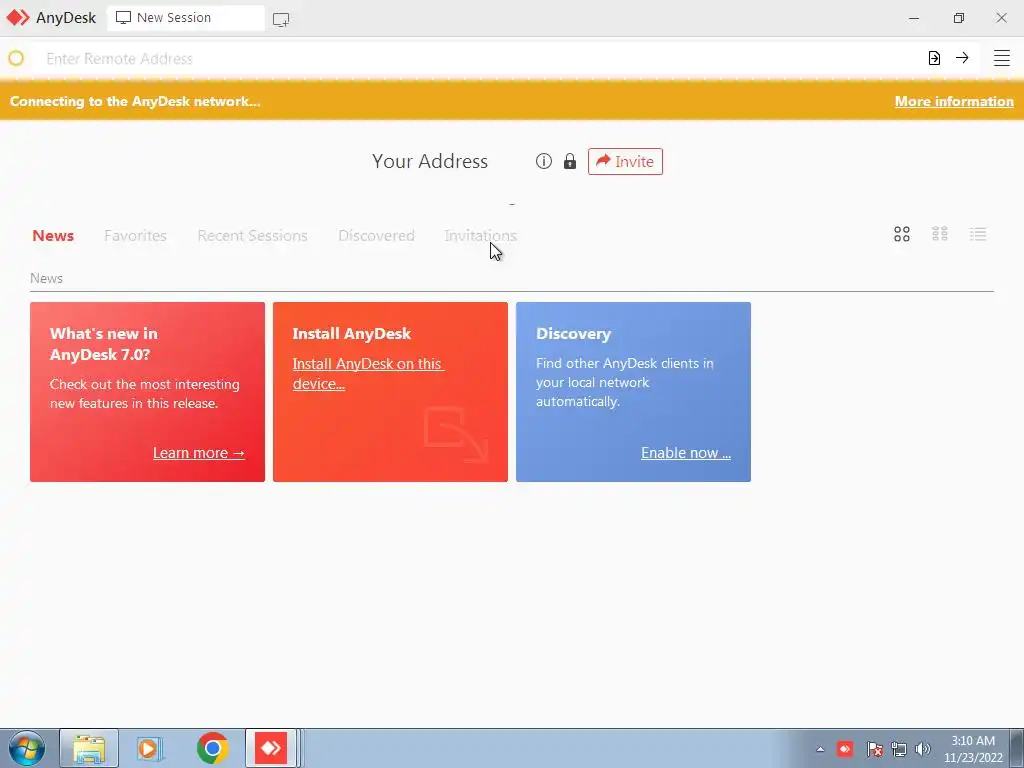This screenshot has width=1024, height=768.
Task: Select small tiles view icon
Action: (x=940, y=234)
